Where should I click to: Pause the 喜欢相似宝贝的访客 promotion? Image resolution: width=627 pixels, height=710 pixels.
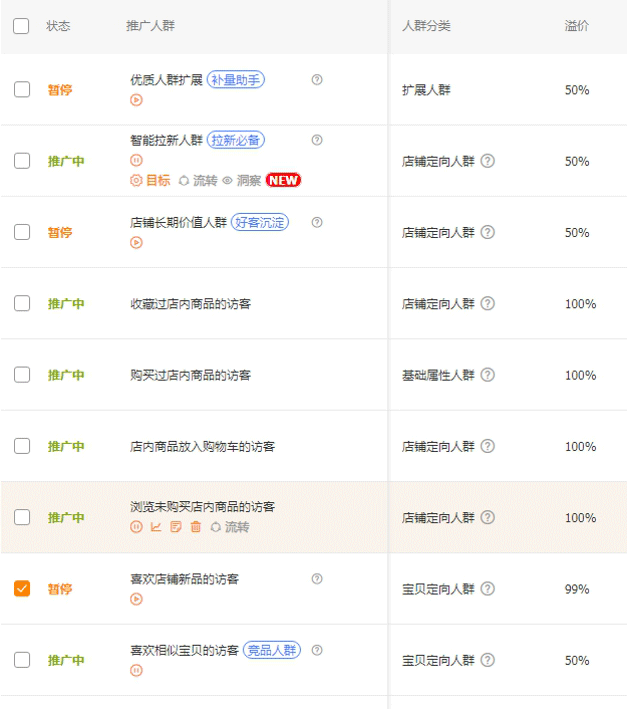click(136, 670)
